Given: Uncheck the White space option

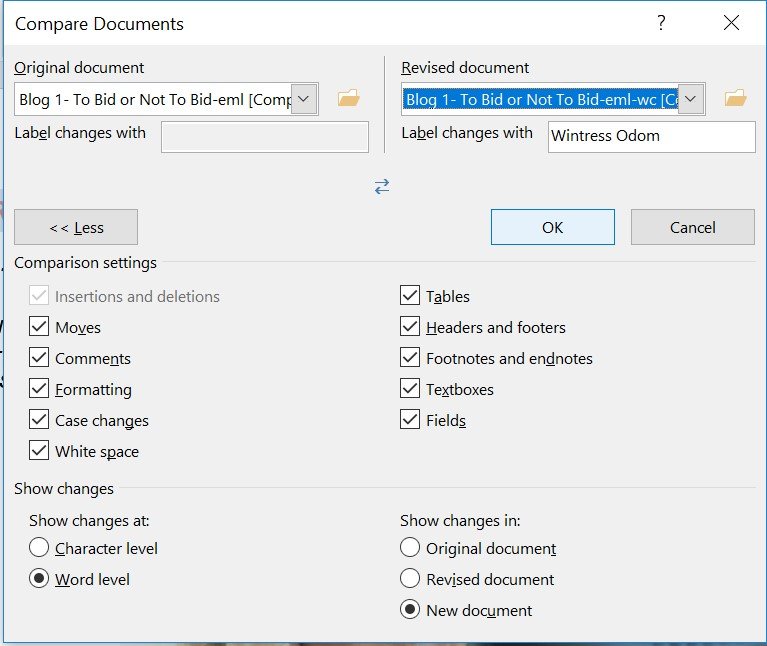Looking at the screenshot, I should [39, 451].
